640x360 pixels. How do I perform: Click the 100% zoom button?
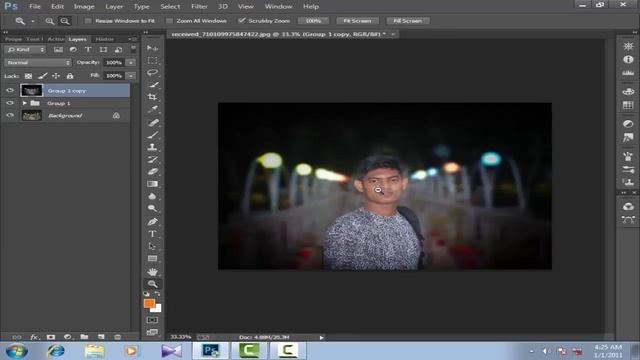click(313, 20)
